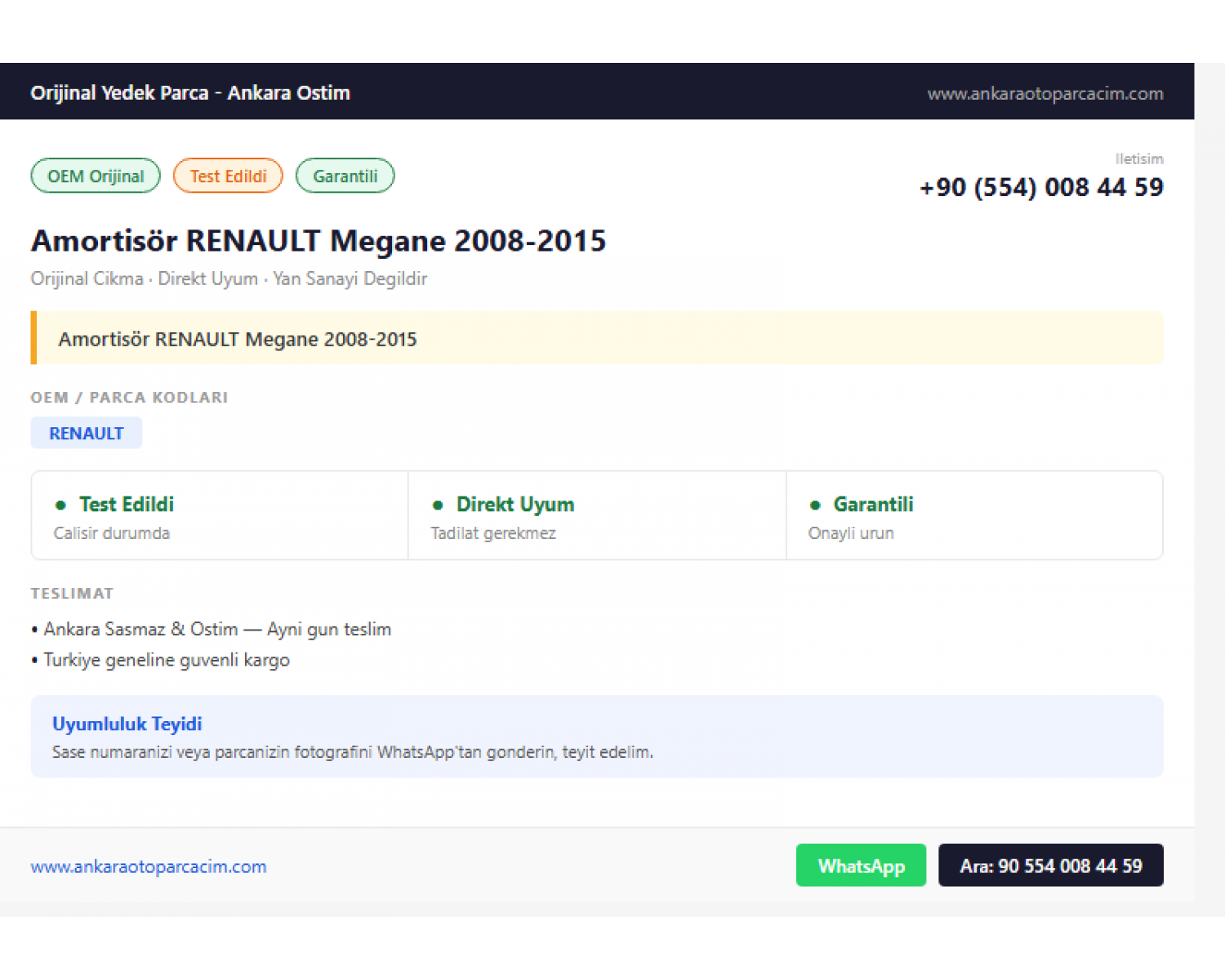Open the www.ankaraotoparcacim.com footer link
This screenshot has width=1225, height=980.
pos(149,866)
